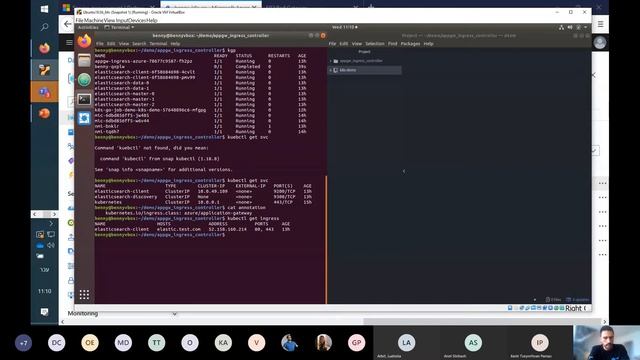The height and width of the screenshot is (360, 640).
Task: Click Activities in Ubuntu top bar
Action: pos(88,27)
